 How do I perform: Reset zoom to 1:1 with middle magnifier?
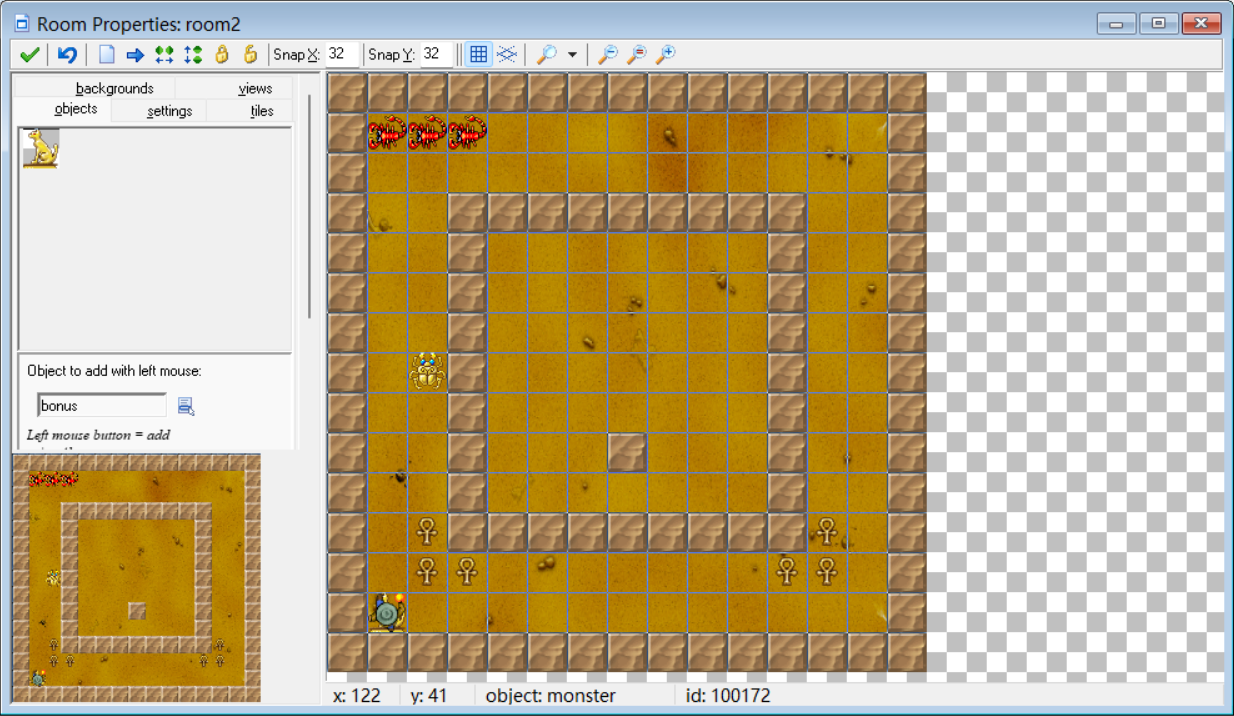636,55
